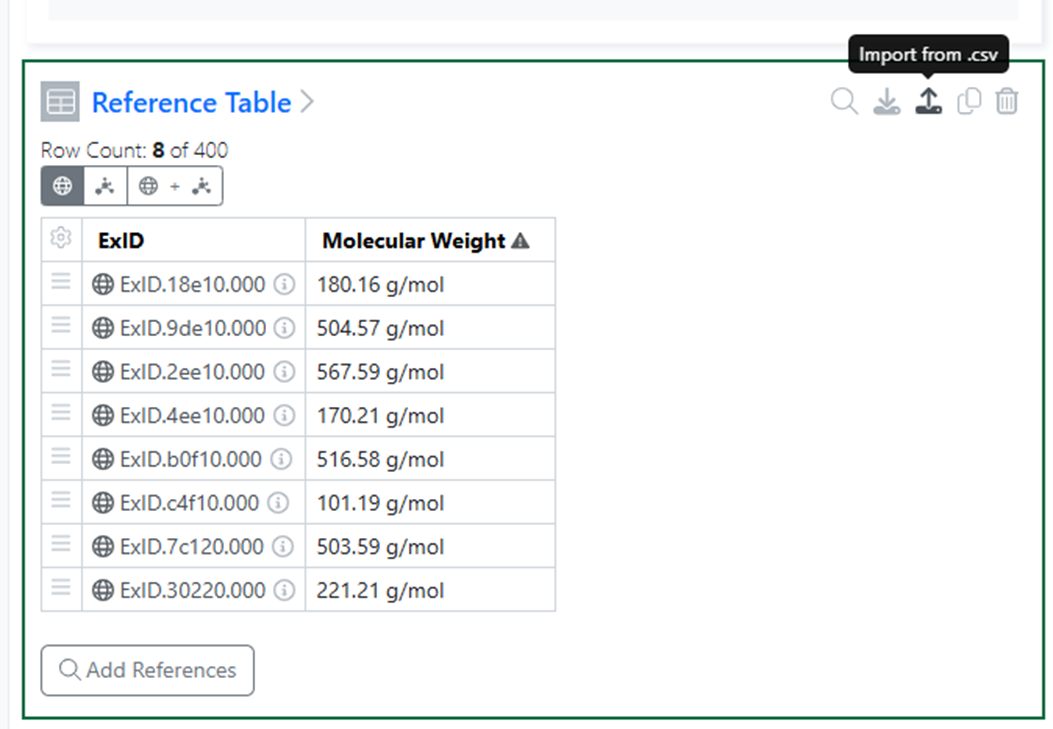Image resolution: width=1053 pixels, height=729 pixels.
Task: Click the Add References button
Action: click(148, 670)
